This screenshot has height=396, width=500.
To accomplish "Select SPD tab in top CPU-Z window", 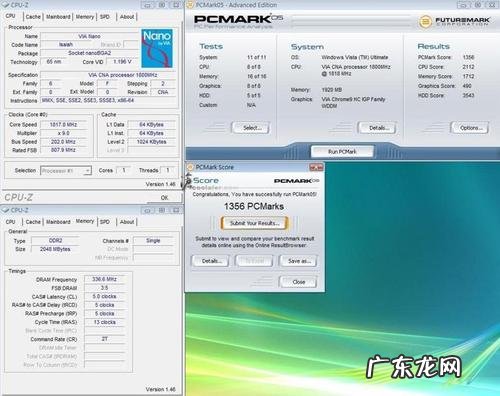I will click(105, 17).
